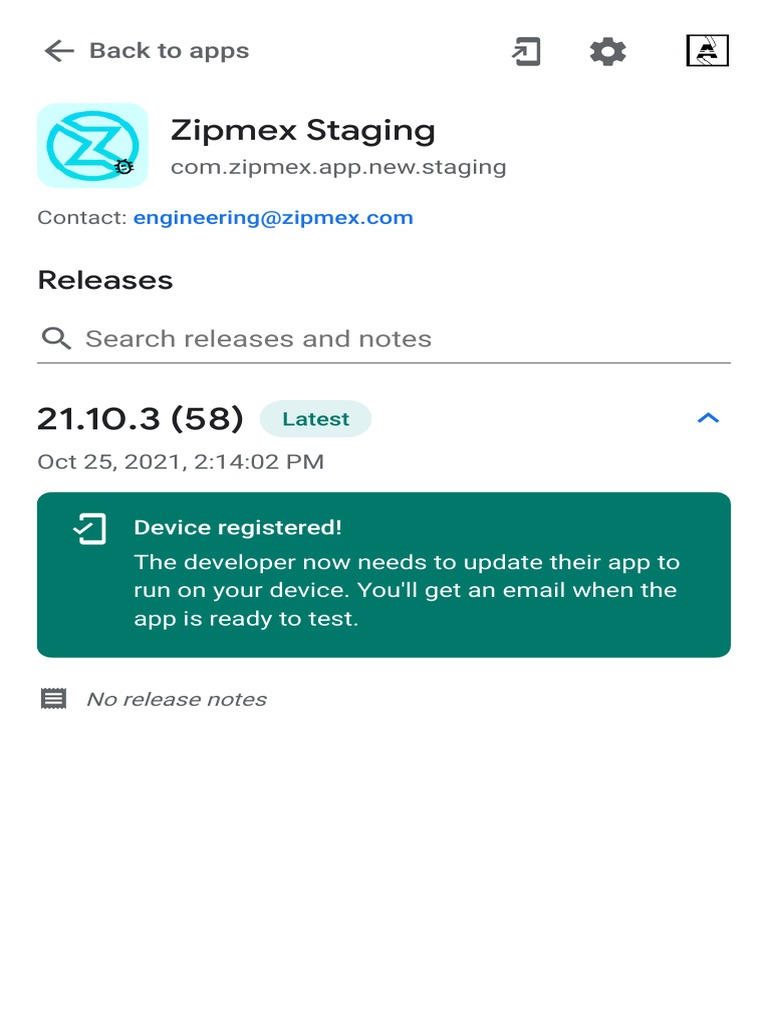Open the engineering@zipmex.com contact link
Image resolution: width=768 pixels, height=1024 pixels.
273,217
